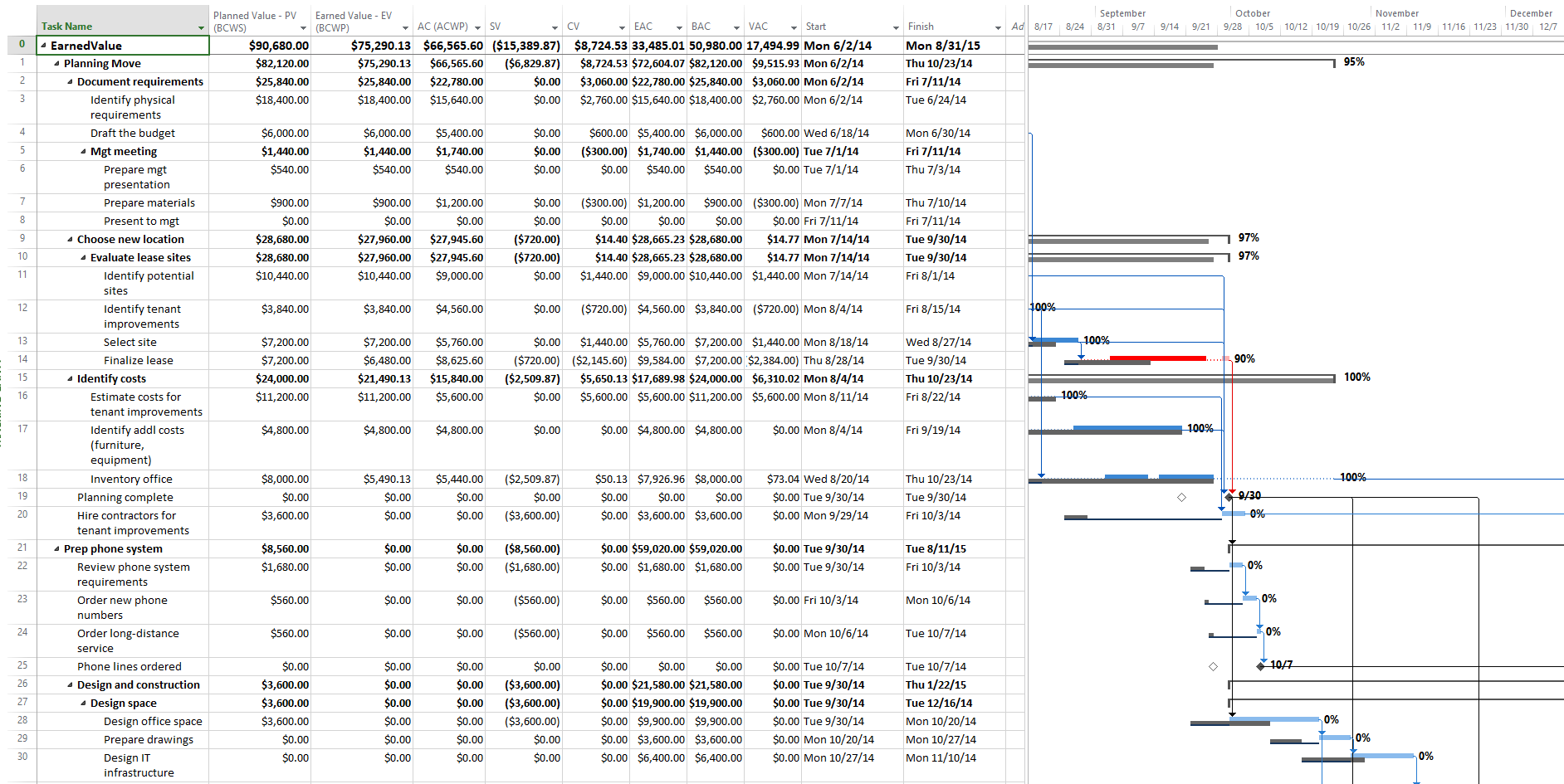
Task: Click the November month label in timescale
Action: [x=1397, y=13]
